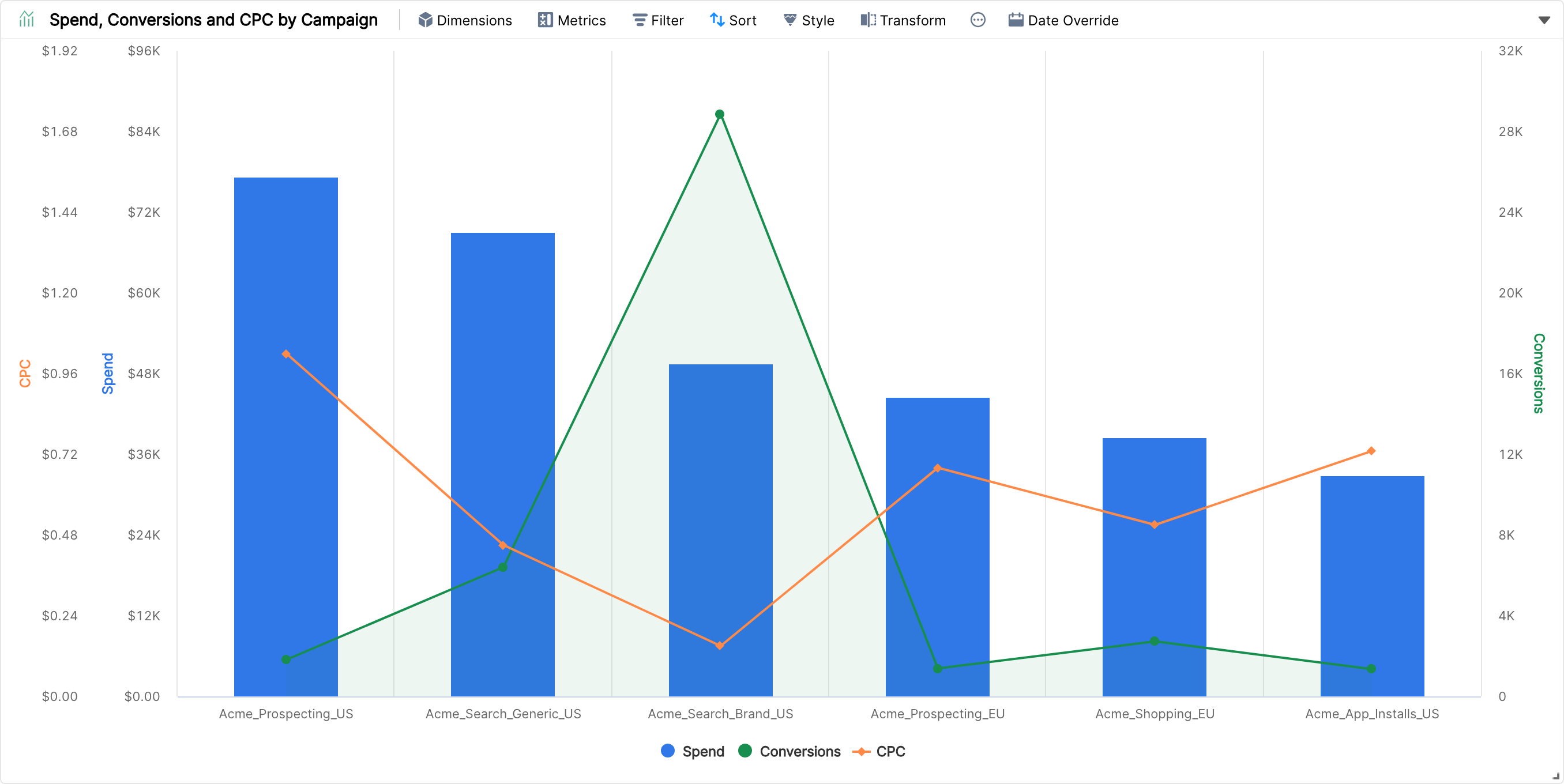Viewport: 1564px width, 784px height.
Task: Open the more options ellipsis icon
Action: 977,20
